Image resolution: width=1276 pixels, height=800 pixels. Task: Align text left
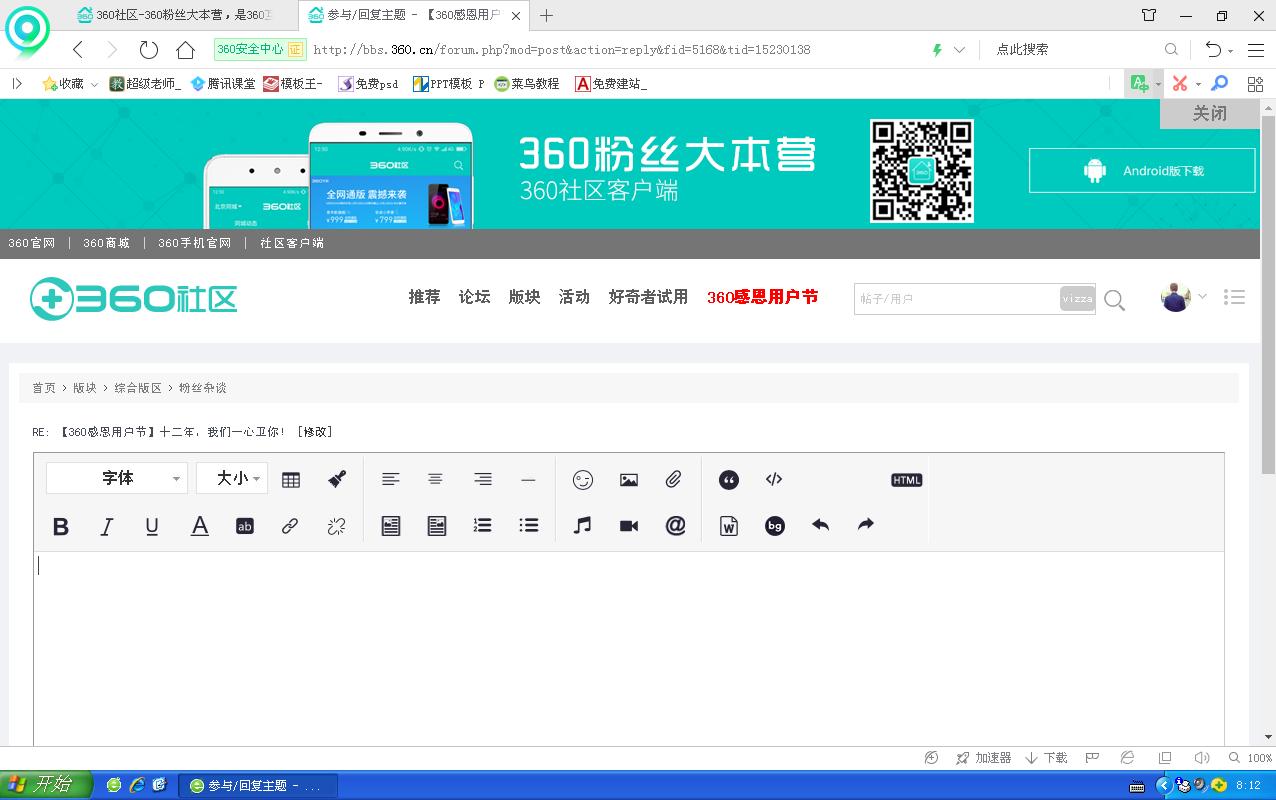pyautogui.click(x=391, y=480)
